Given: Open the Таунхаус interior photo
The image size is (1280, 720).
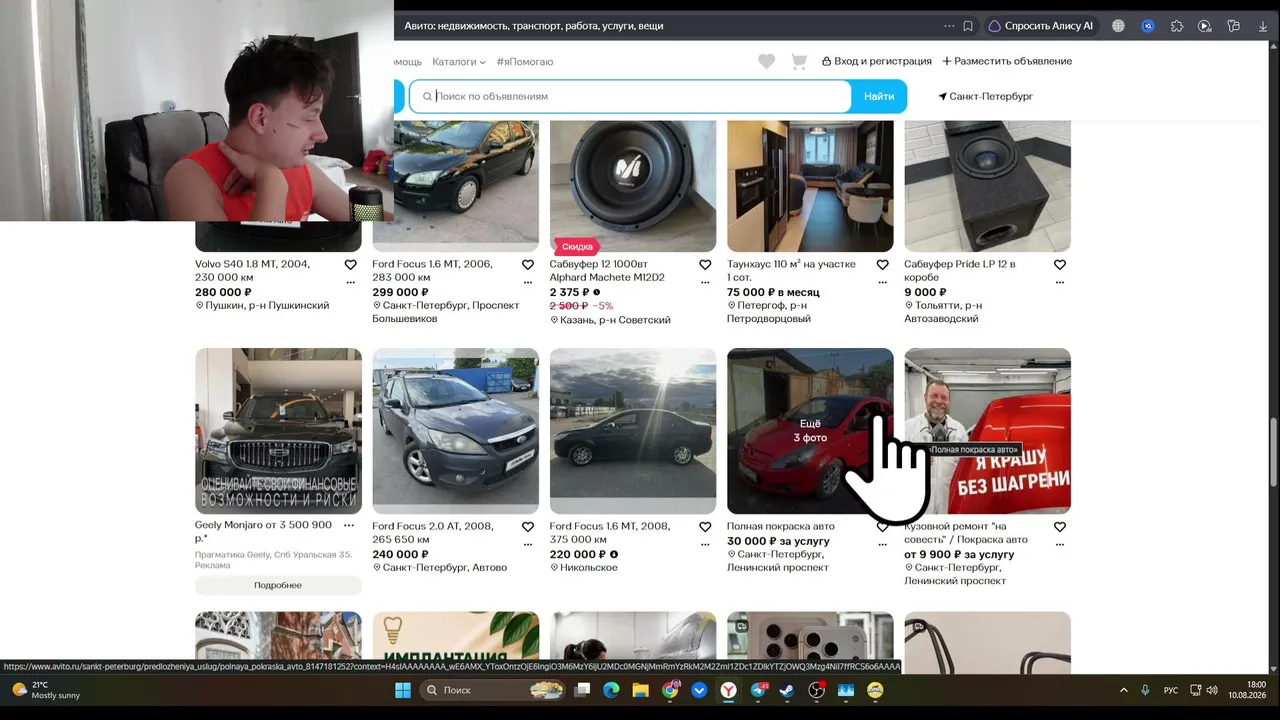Looking at the screenshot, I should (x=810, y=186).
